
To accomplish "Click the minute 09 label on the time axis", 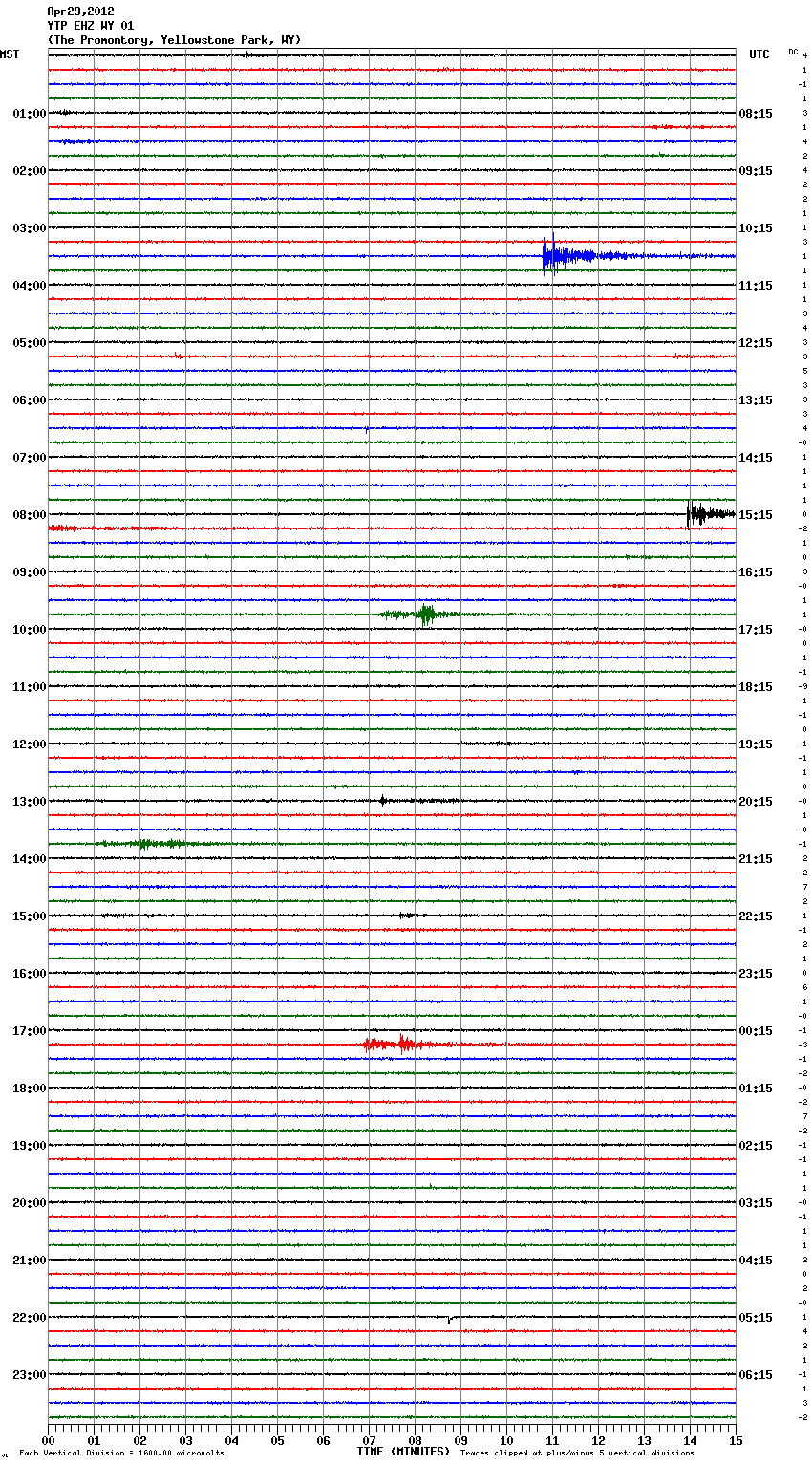I will tap(461, 1441).
